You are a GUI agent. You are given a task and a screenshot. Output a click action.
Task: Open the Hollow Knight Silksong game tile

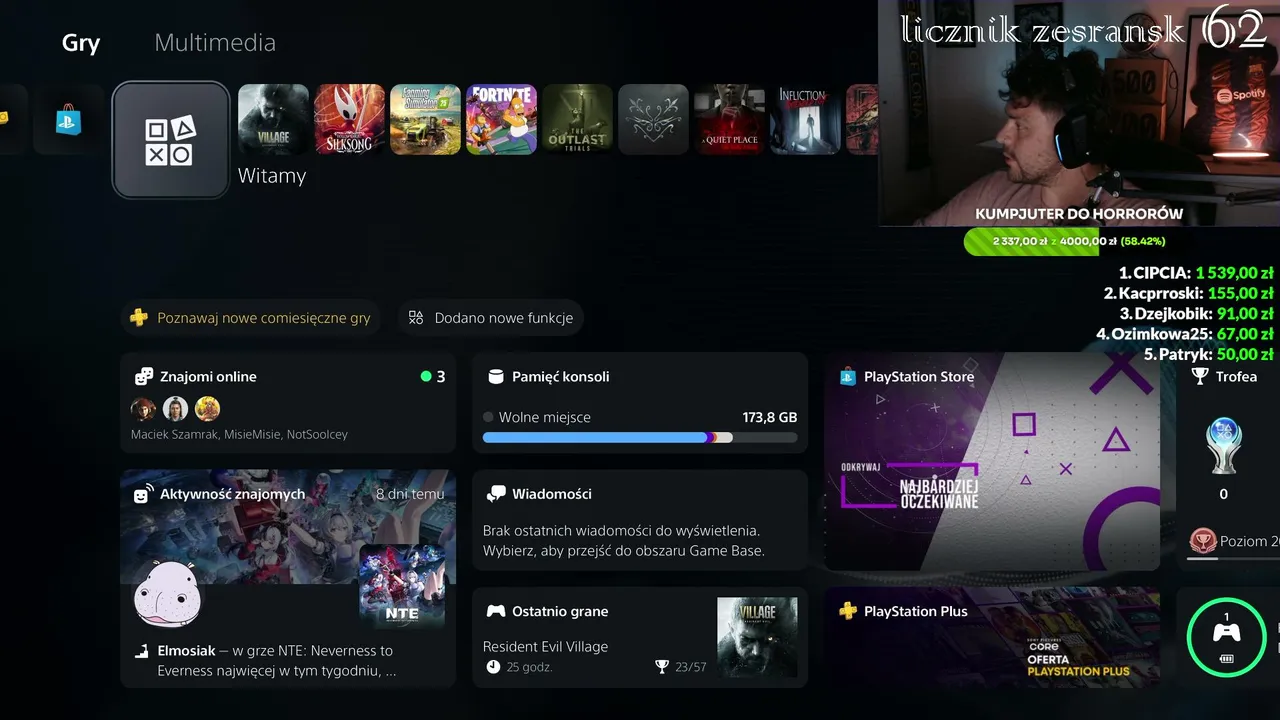pos(349,119)
